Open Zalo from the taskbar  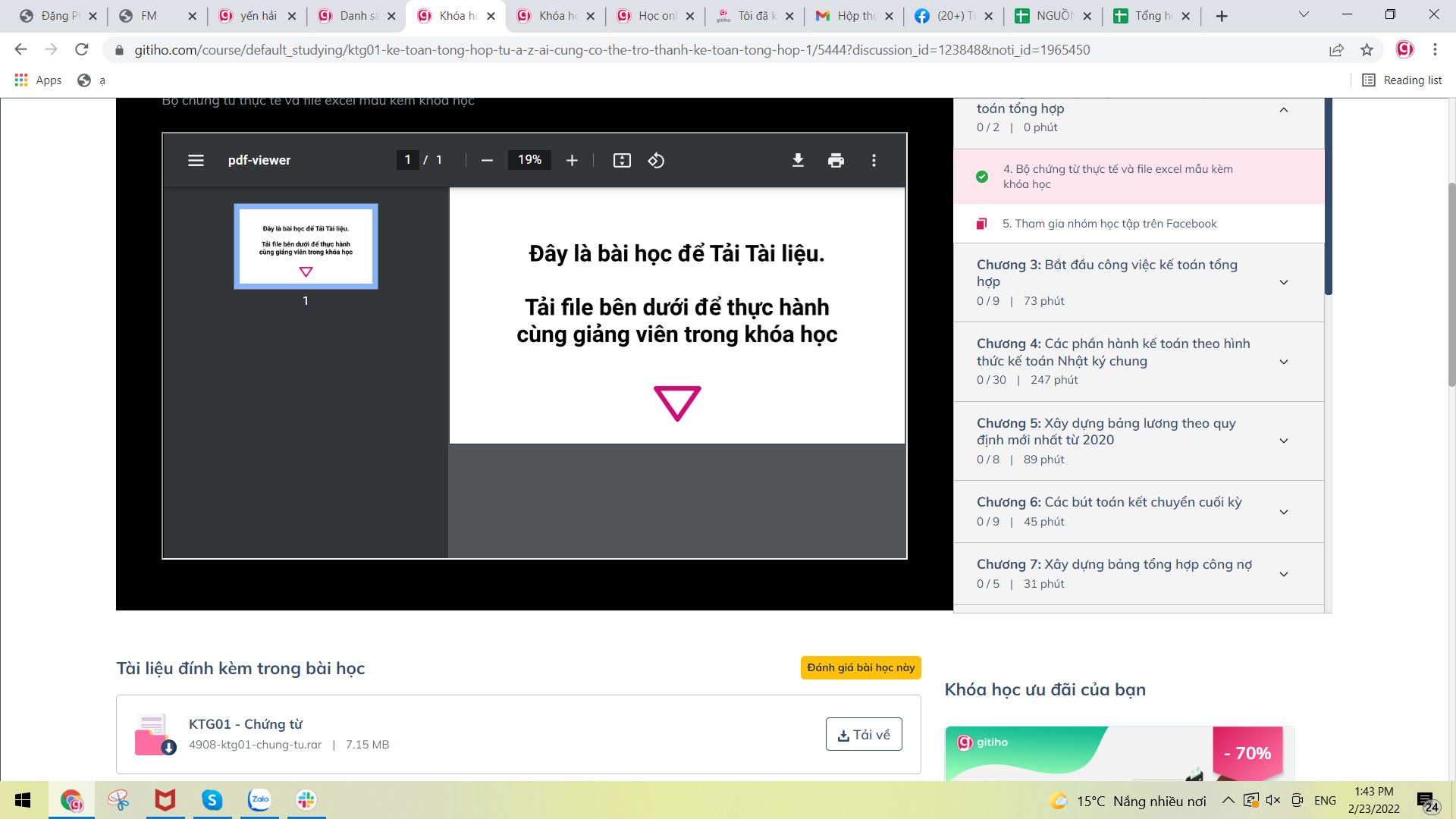coord(259,800)
